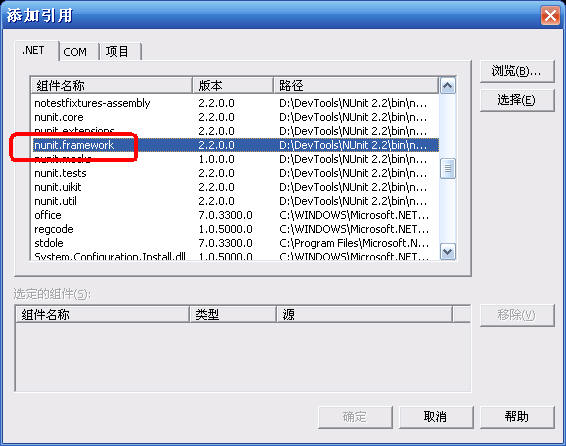Click 源 column header in selected list

click(364, 315)
